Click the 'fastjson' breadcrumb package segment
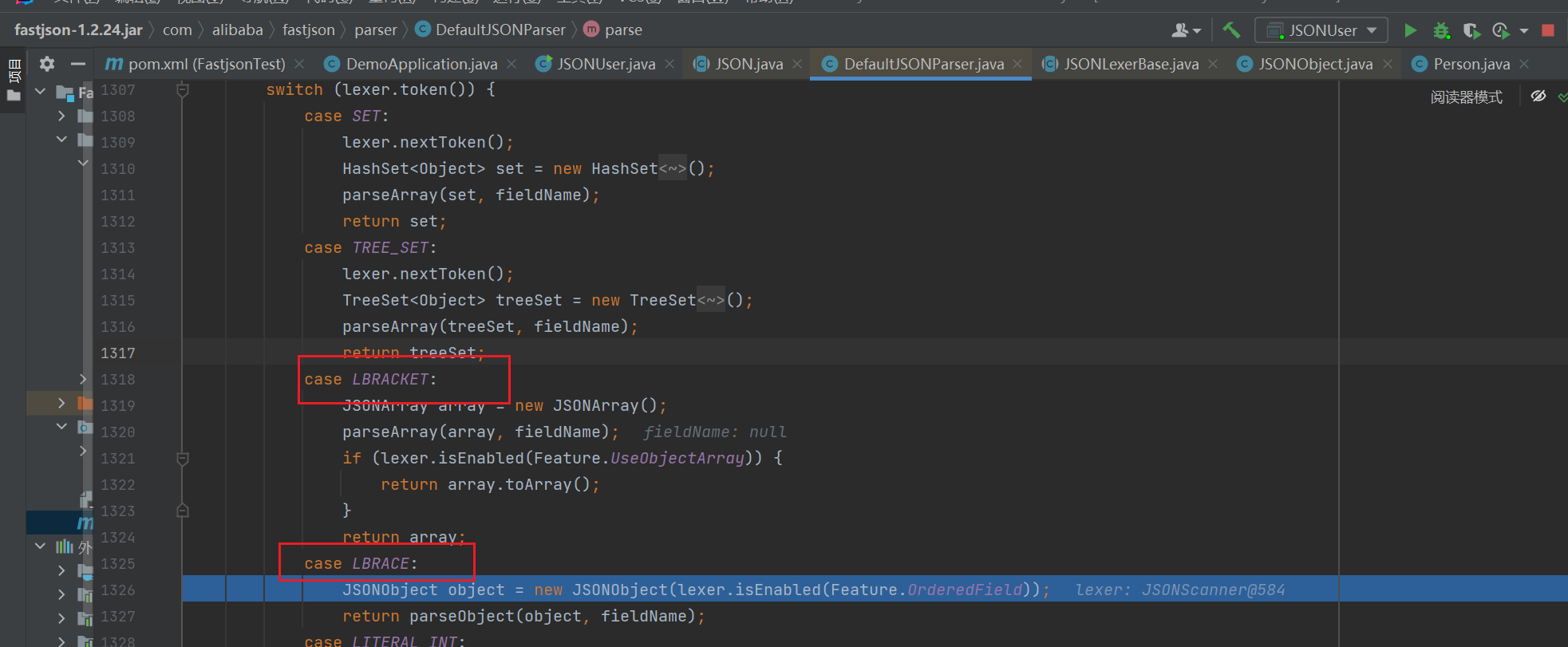Viewport: 1568px width, 647px height. pos(308,30)
